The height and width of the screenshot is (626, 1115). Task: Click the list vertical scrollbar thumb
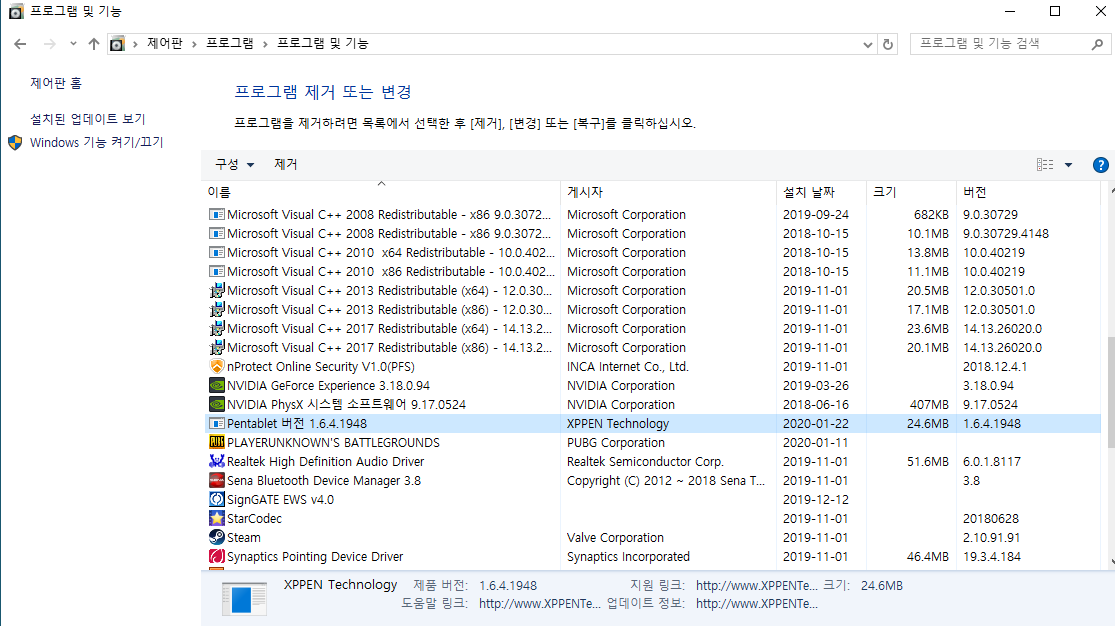1109,393
